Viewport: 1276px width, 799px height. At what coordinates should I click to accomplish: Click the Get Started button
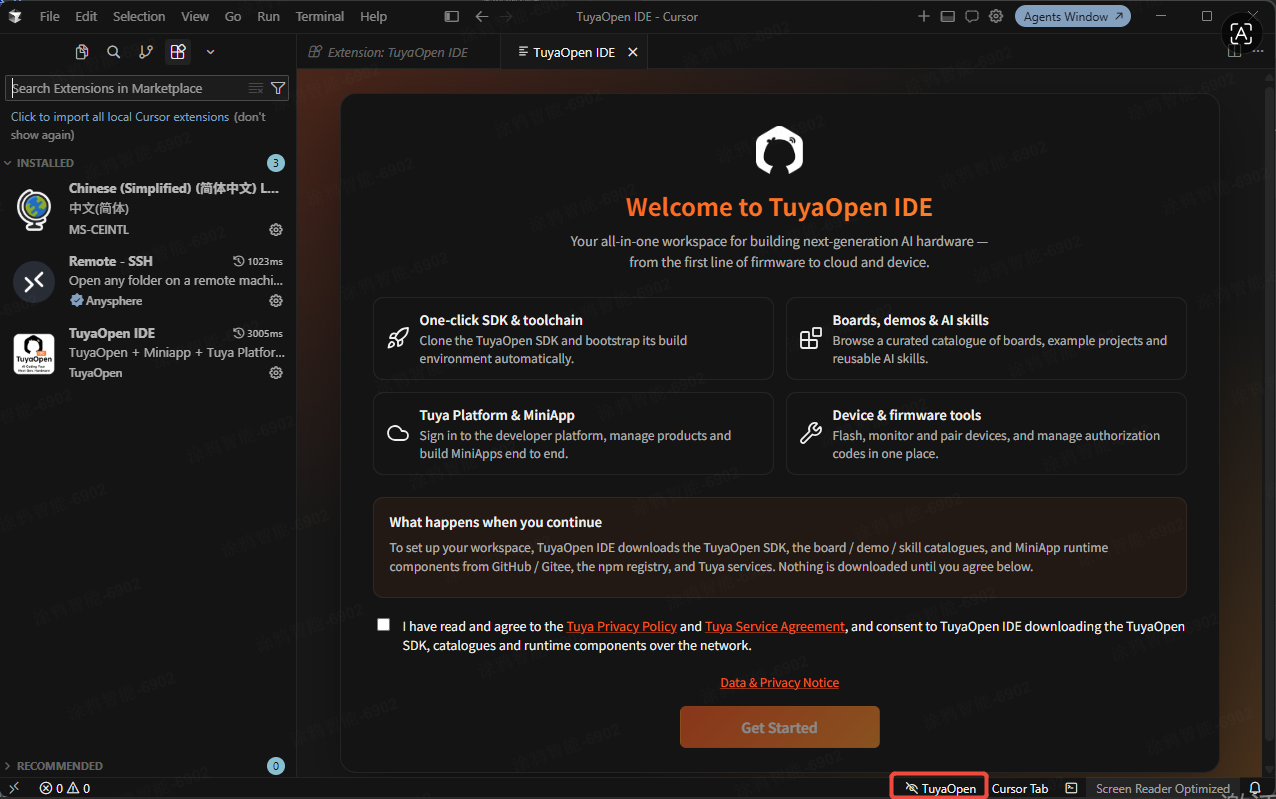(x=779, y=727)
